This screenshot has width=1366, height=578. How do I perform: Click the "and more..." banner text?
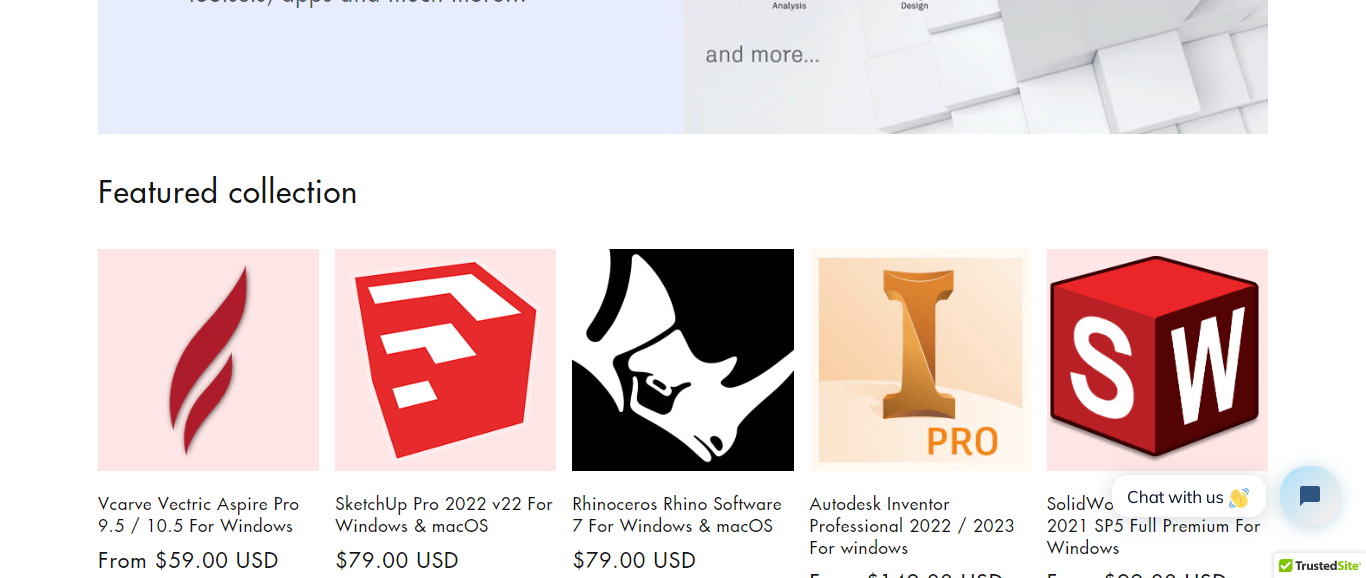point(762,55)
